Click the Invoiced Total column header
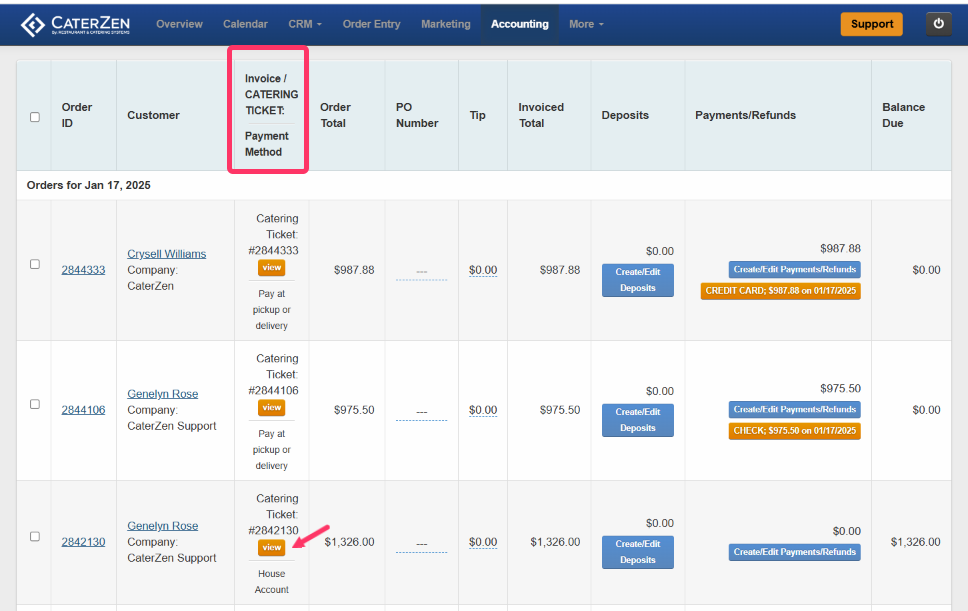This screenshot has width=968, height=611. point(541,115)
